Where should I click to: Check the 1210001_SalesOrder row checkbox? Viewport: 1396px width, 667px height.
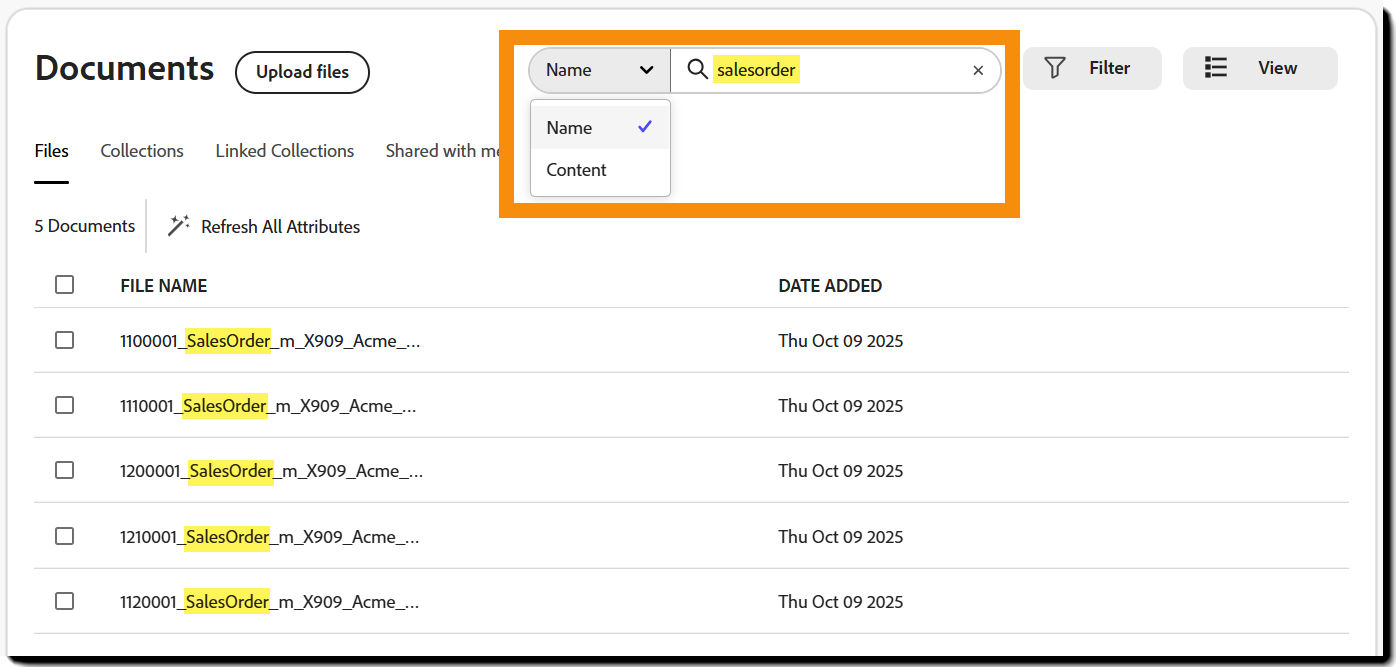pyautogui.click(x=64, y=536)
